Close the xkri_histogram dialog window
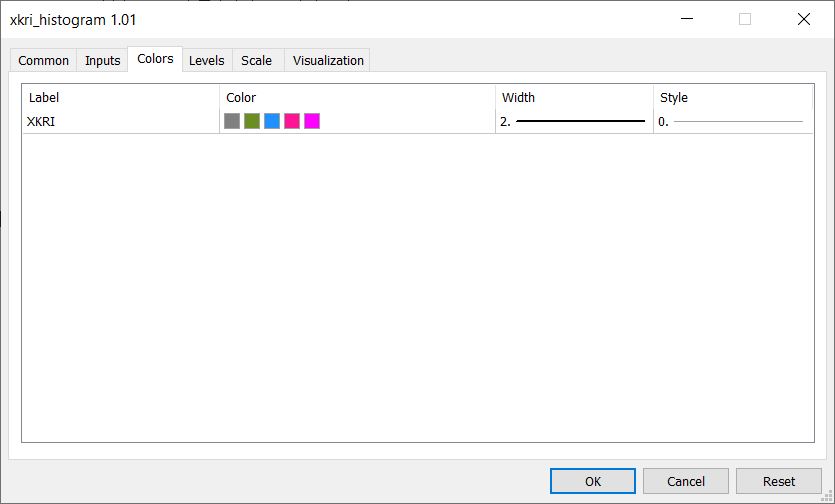Image resolution: width=835 pixels, height=504 pixels. [803, 19]
